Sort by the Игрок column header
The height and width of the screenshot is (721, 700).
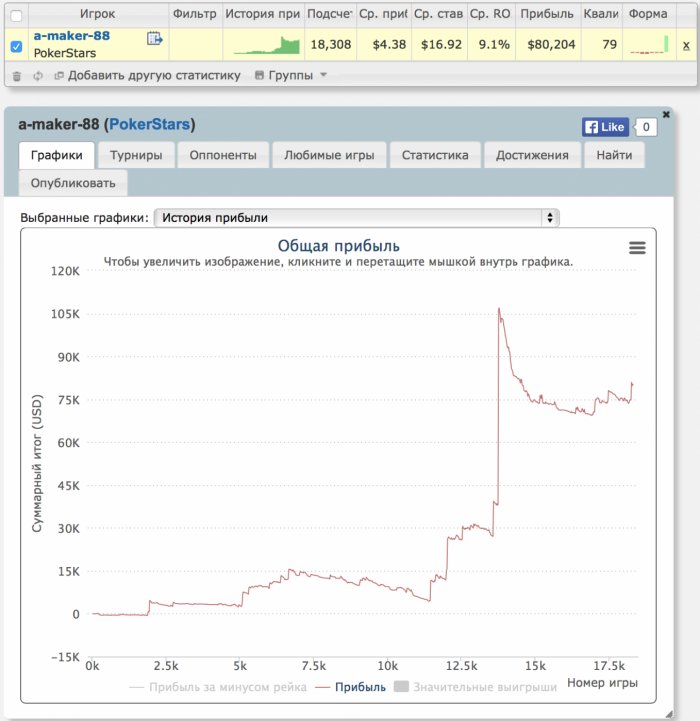(98, 14)
